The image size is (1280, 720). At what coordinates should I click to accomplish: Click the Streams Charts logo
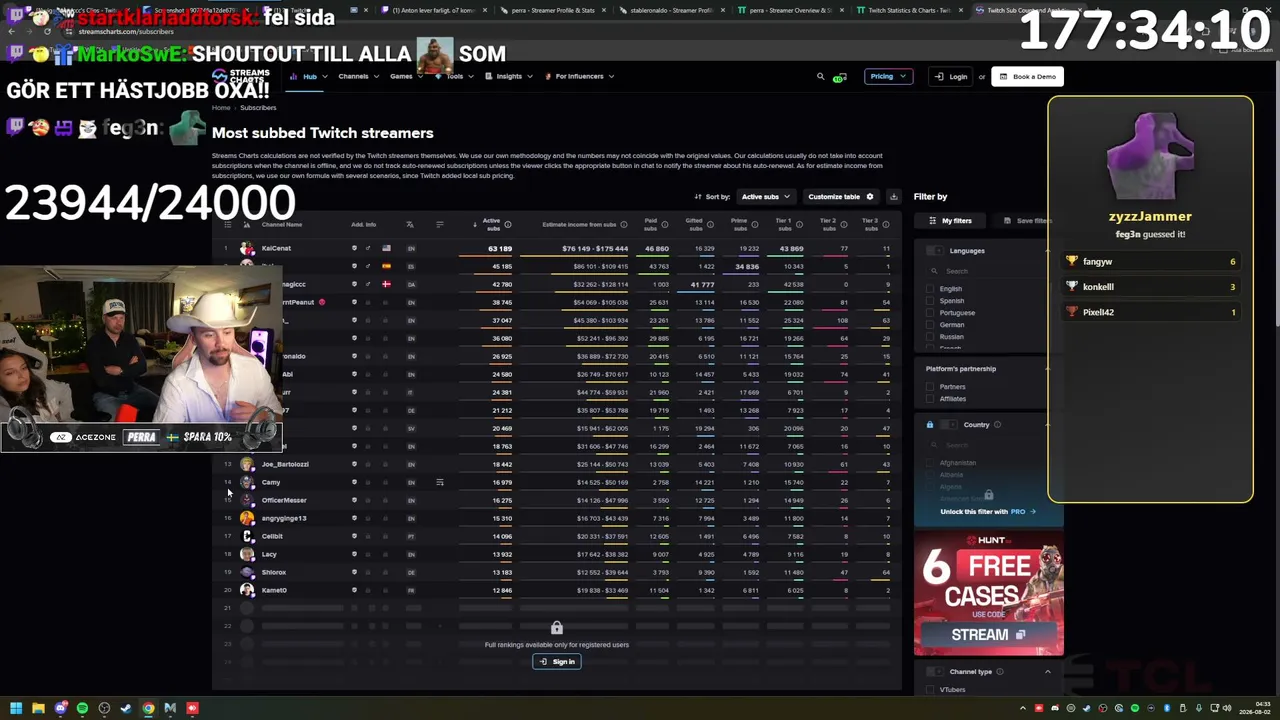click(242, 76)
